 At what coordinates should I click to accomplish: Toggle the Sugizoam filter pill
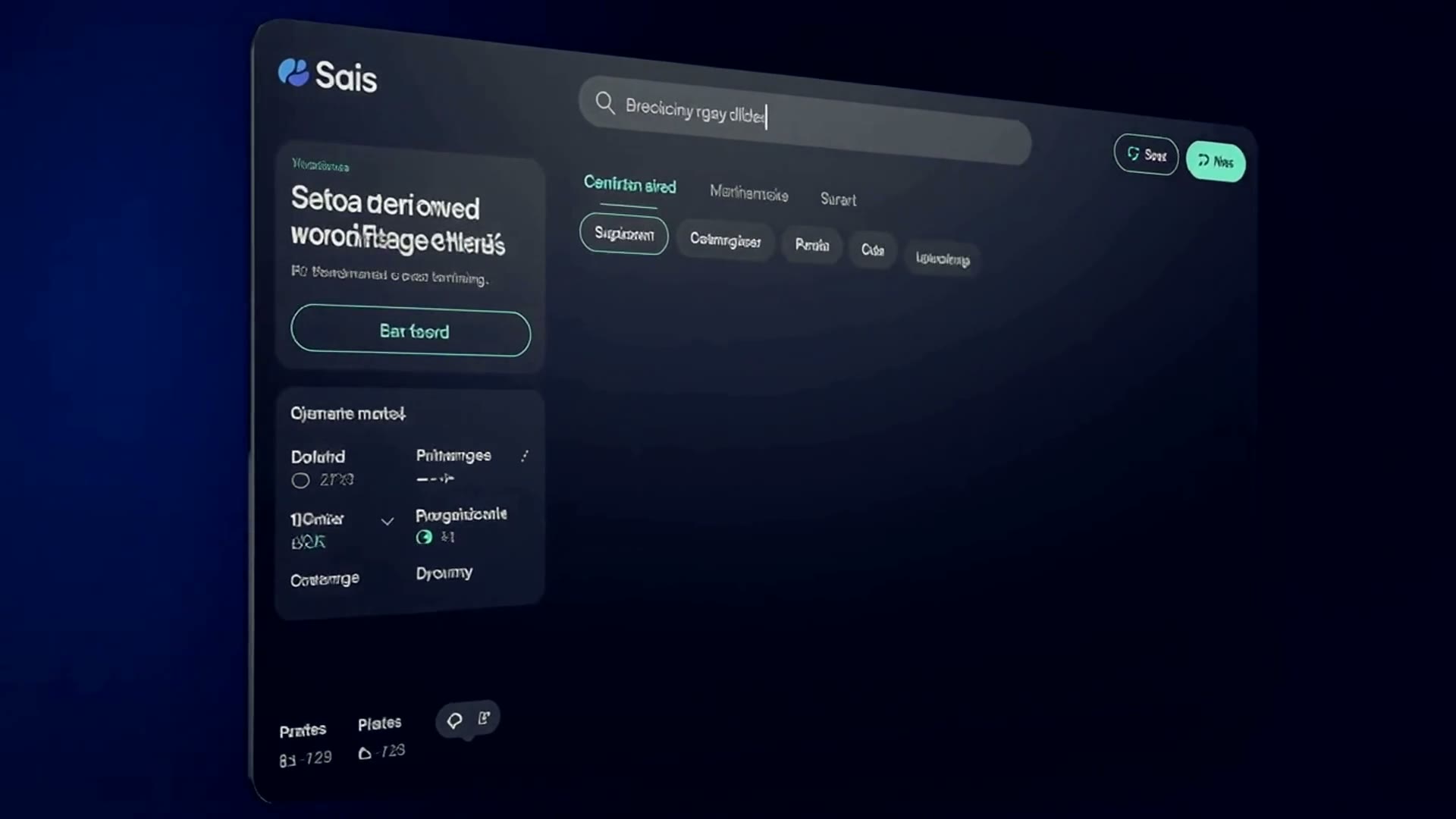[624, 234]
